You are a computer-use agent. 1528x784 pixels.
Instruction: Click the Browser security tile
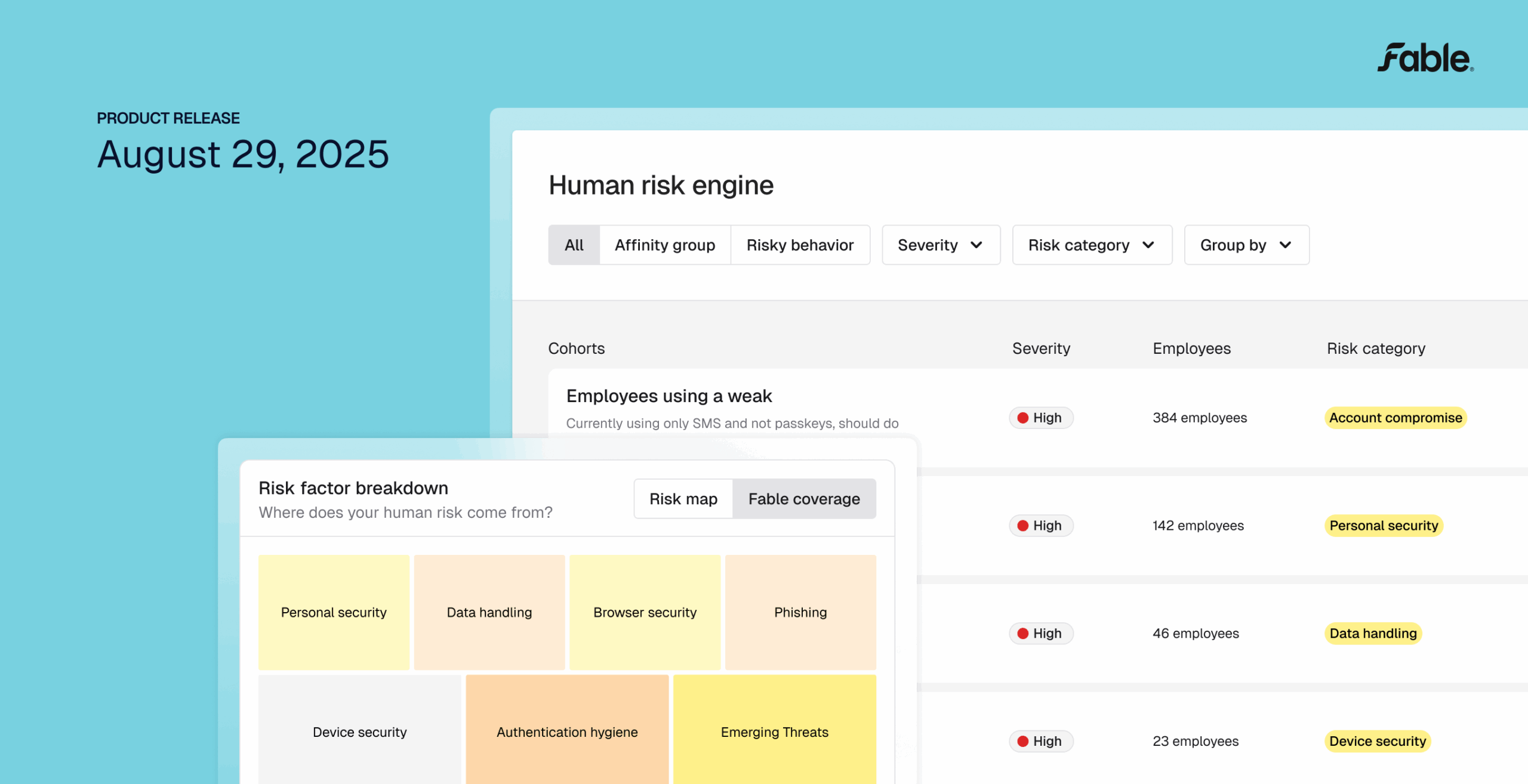click(x=644, y=612)
